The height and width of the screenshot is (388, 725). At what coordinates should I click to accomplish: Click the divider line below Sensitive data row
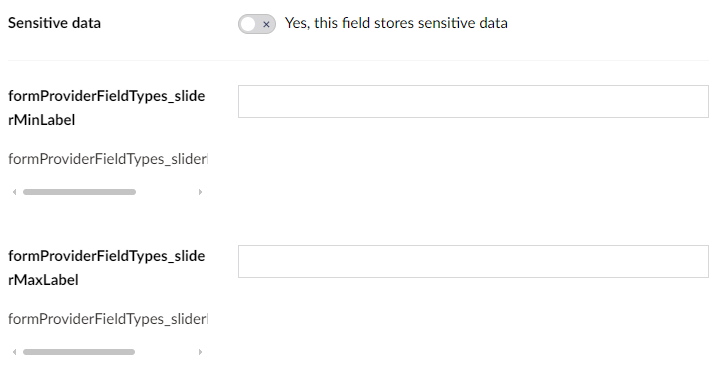[x=358, y=60]
